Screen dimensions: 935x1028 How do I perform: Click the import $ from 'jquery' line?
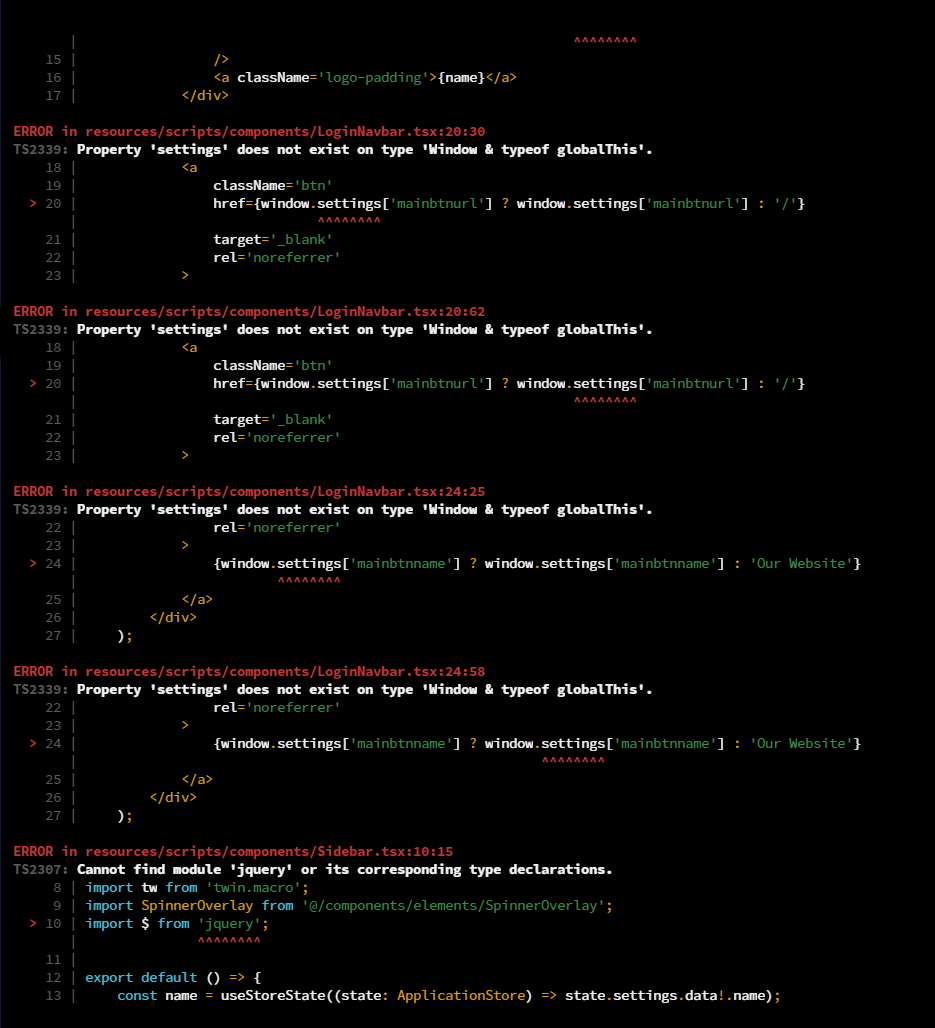[x=177, y=924]
